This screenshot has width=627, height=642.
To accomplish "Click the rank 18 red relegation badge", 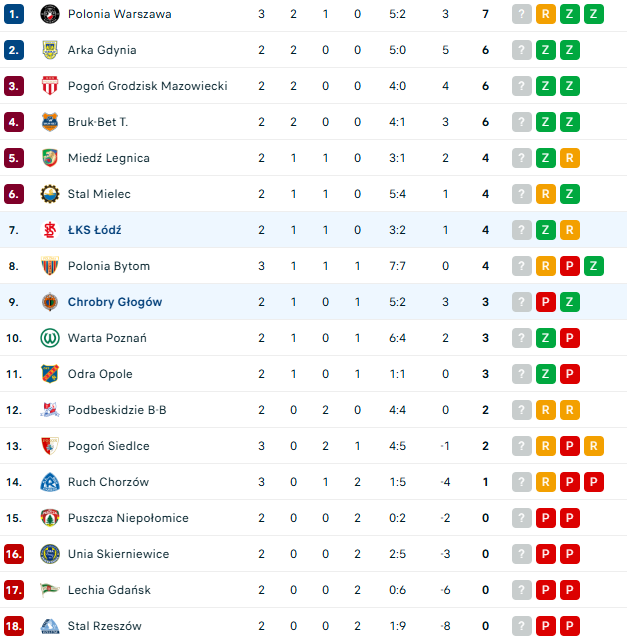I will pyautogui.click(x=14, y=626).
